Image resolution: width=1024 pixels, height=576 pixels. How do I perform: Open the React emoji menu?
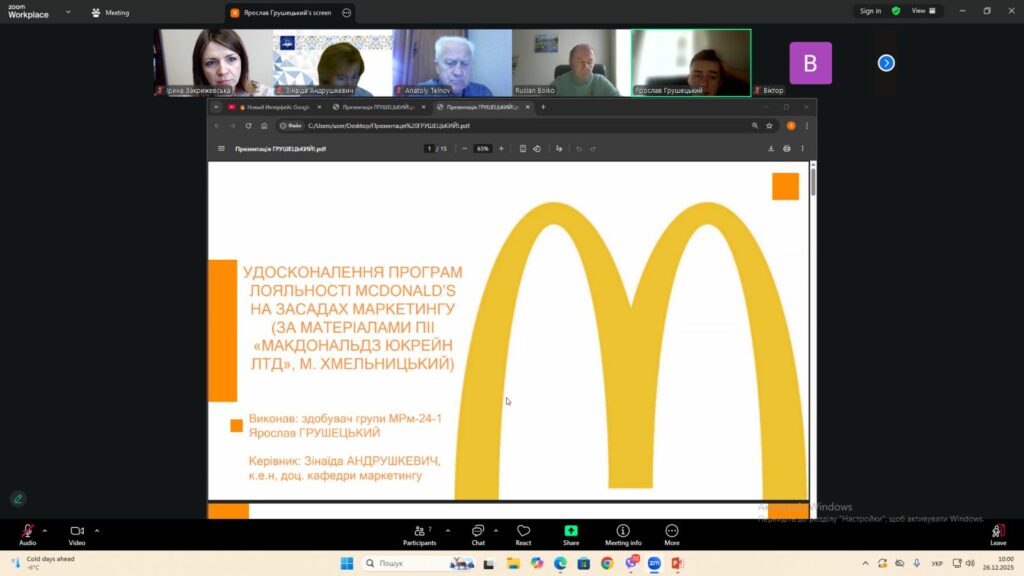pos(523,534)
